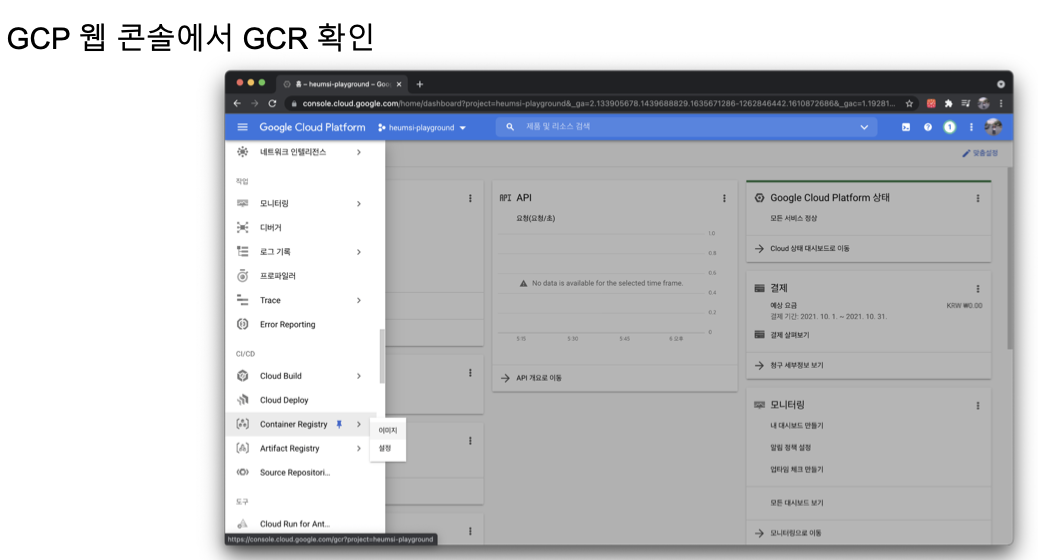This screenshot has width=1038, height=560.
Task: Click the Debugger (디버거) sidebar icon
Action: [x=242, y=227]
